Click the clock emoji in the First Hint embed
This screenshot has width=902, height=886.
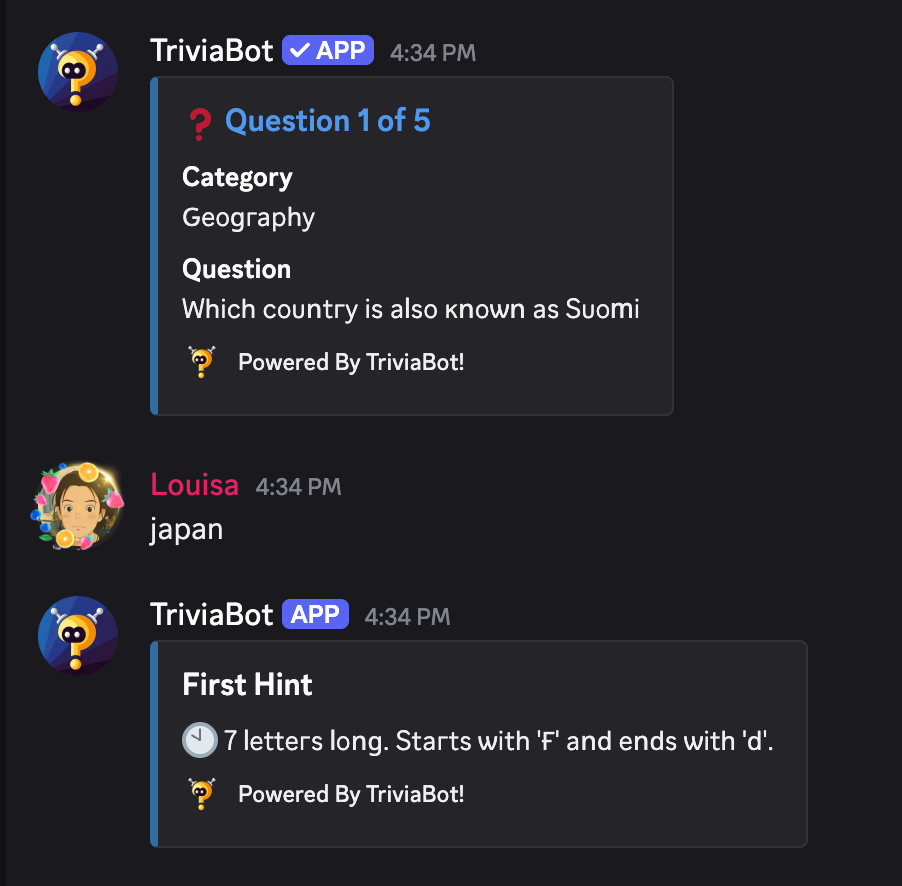click(x=199, y=741)
